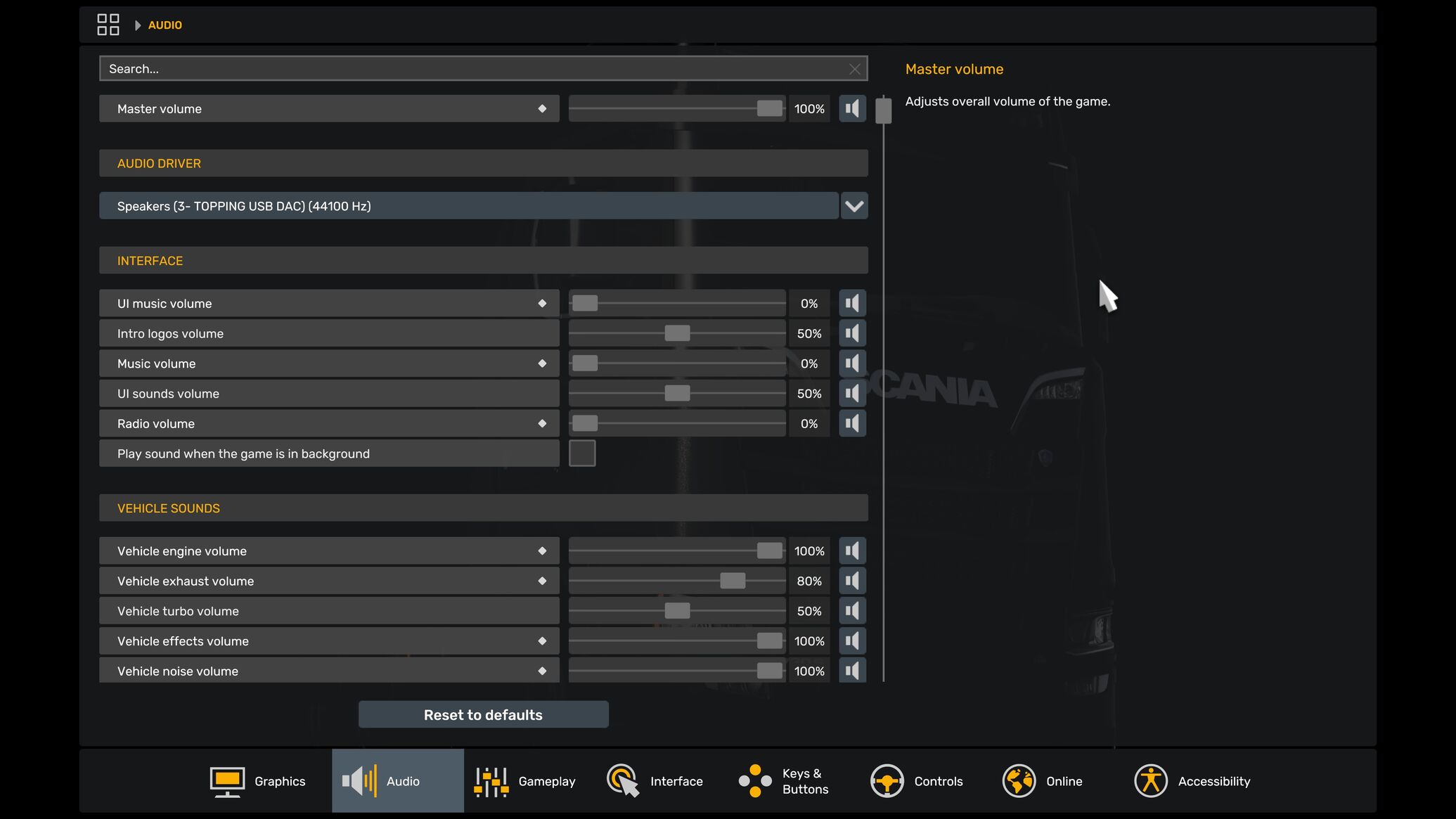Click the AUDIO breadcrumb label
This screenshot has width=1456, height=819.
(165, 25)
